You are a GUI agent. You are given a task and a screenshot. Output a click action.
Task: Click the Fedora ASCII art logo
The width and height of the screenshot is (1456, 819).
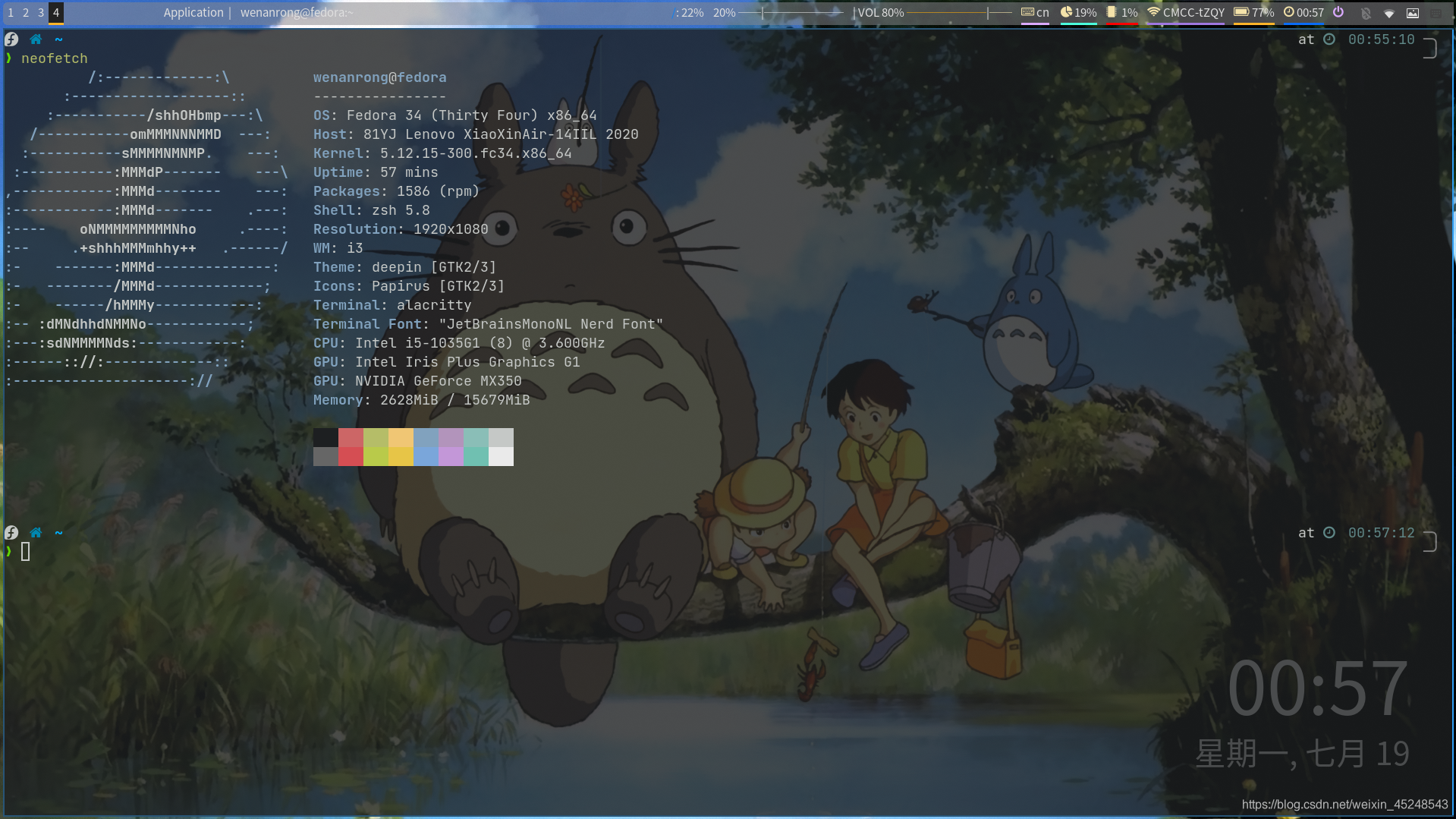click(147, 229)
